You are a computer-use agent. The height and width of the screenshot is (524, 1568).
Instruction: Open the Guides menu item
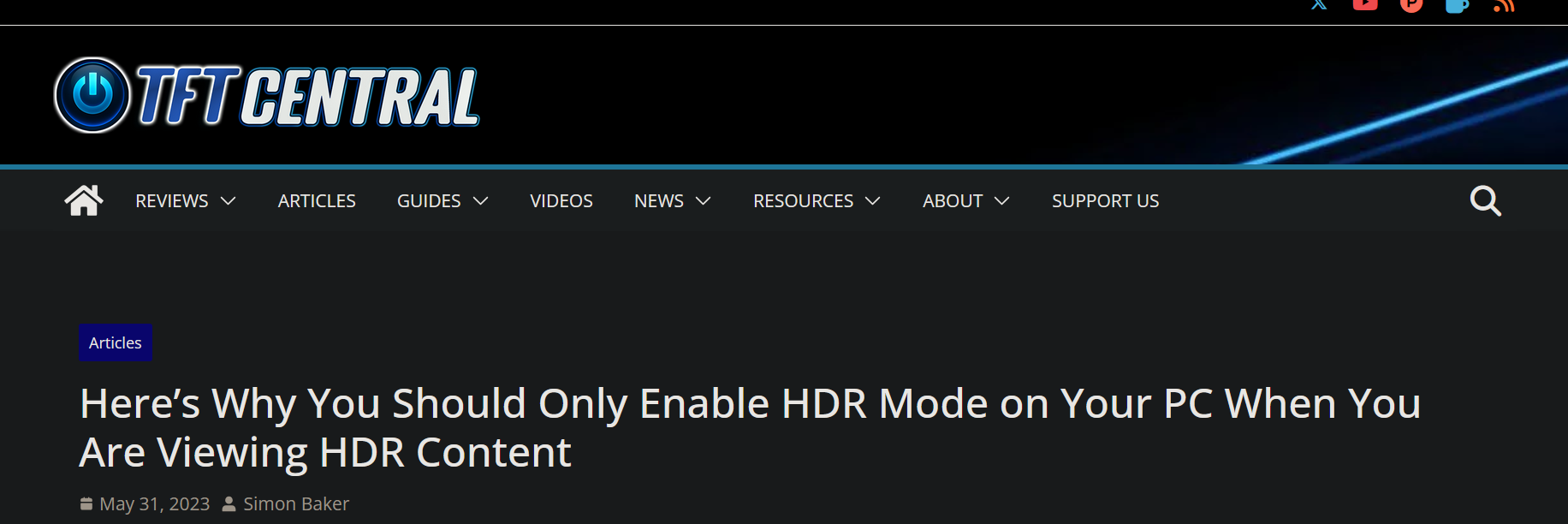click(x=429, y=200)
